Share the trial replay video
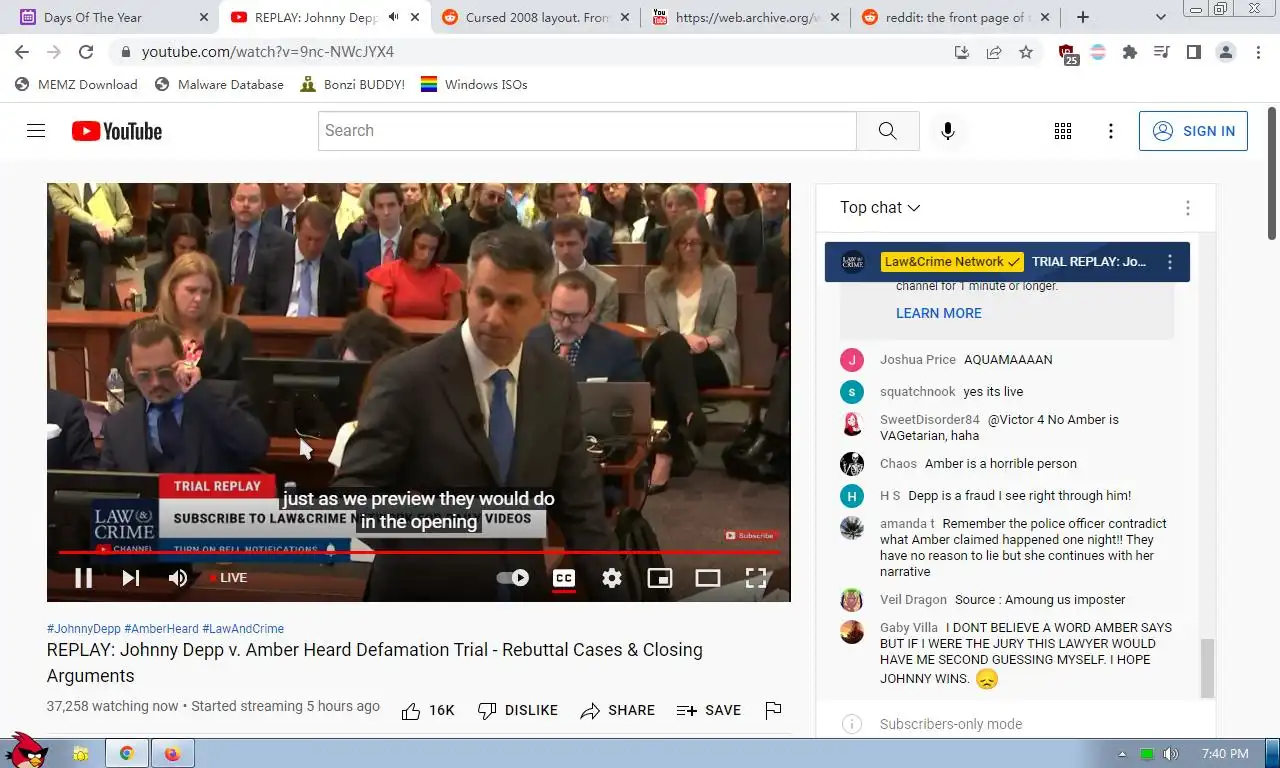 pyautogui.click(x=618, y=711)
